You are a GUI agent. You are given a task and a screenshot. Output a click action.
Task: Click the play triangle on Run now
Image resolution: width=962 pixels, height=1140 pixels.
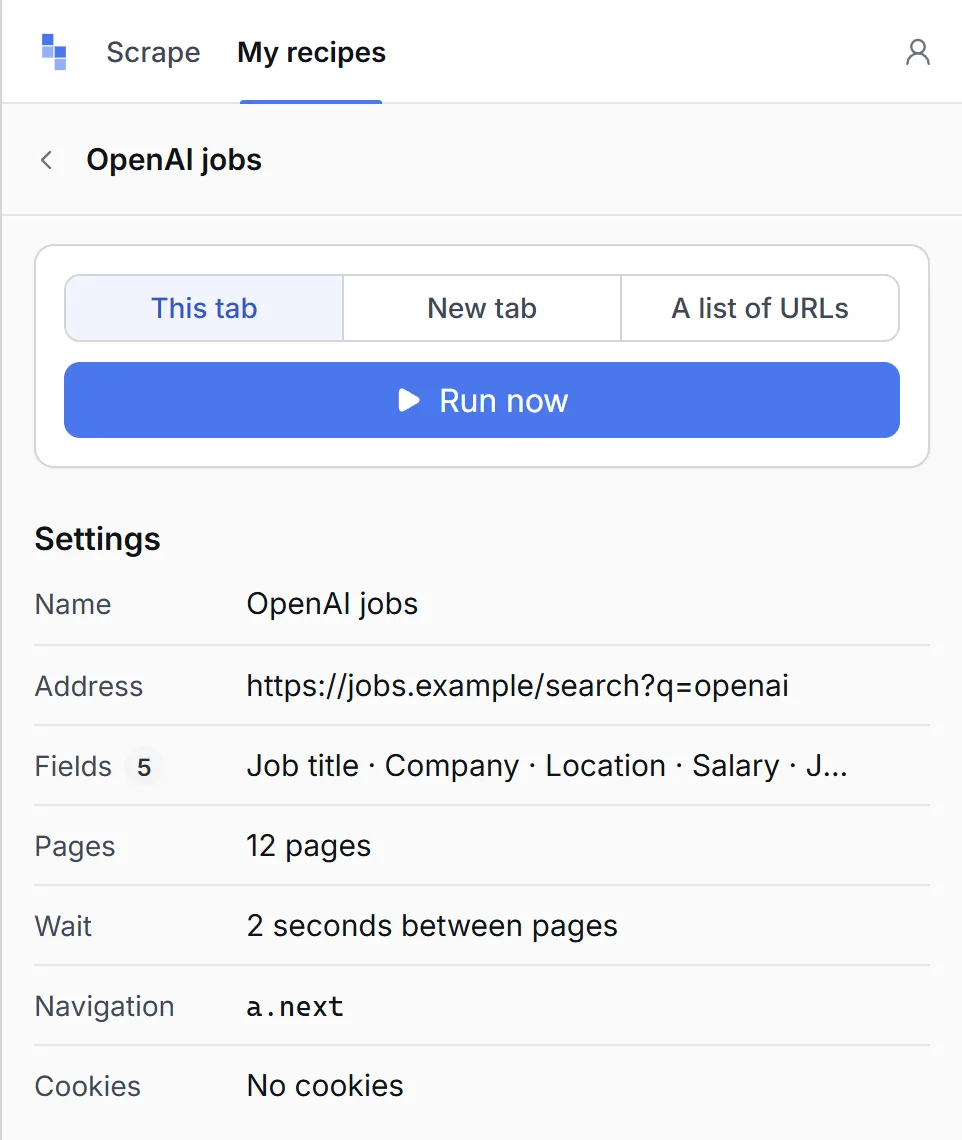tap(409, 400)
